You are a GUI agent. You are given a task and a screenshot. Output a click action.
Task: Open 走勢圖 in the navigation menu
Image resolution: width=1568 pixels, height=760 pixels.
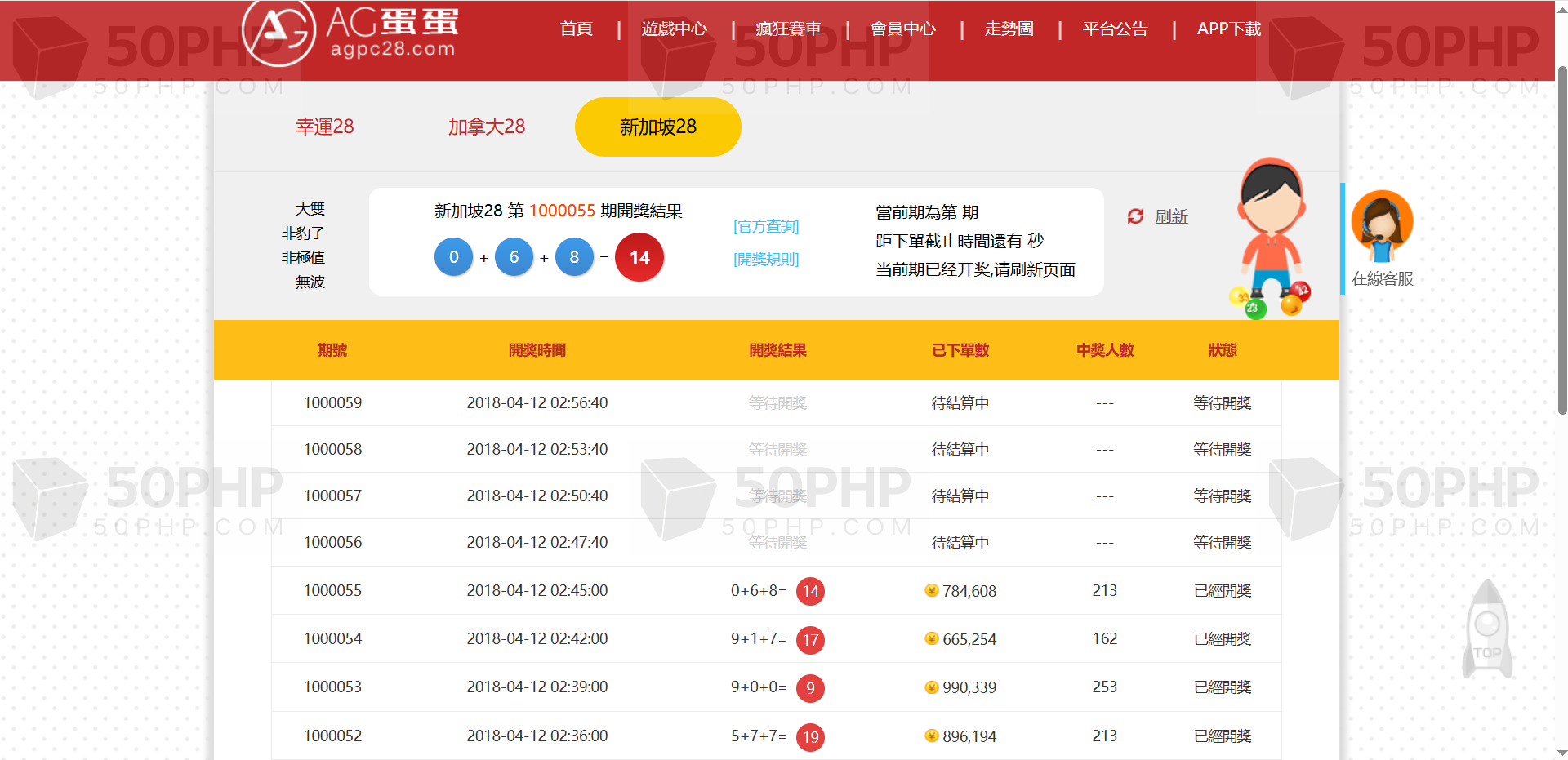point(1009,29)
